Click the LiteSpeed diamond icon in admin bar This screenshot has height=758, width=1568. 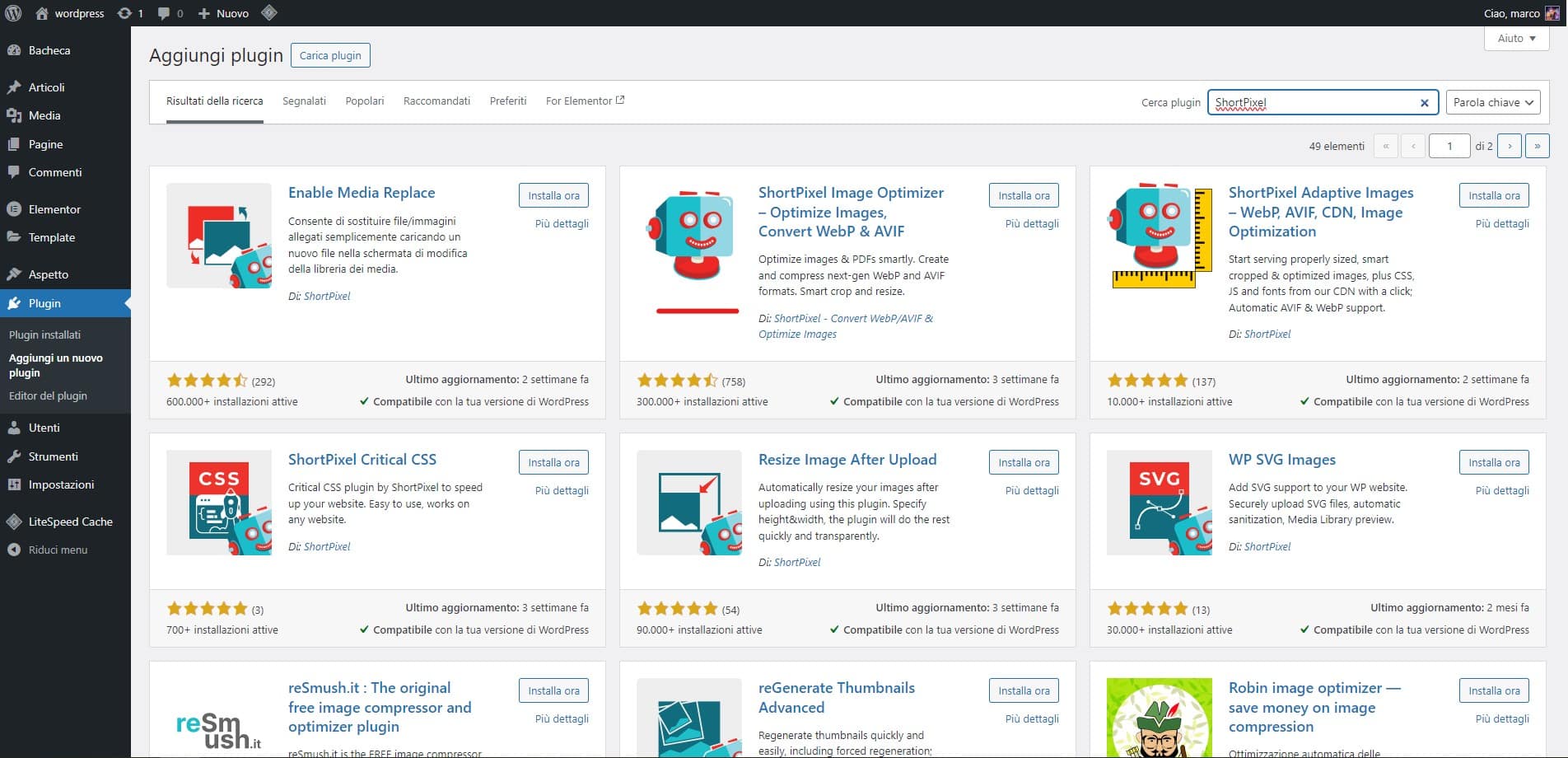pyautogui.click(x=269, y=13)
